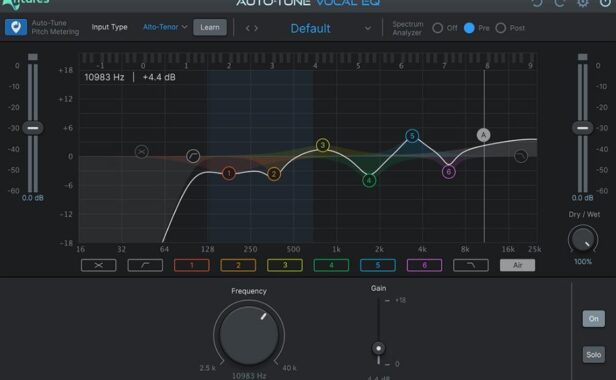Toggle green band 4 button

point(331,265)
